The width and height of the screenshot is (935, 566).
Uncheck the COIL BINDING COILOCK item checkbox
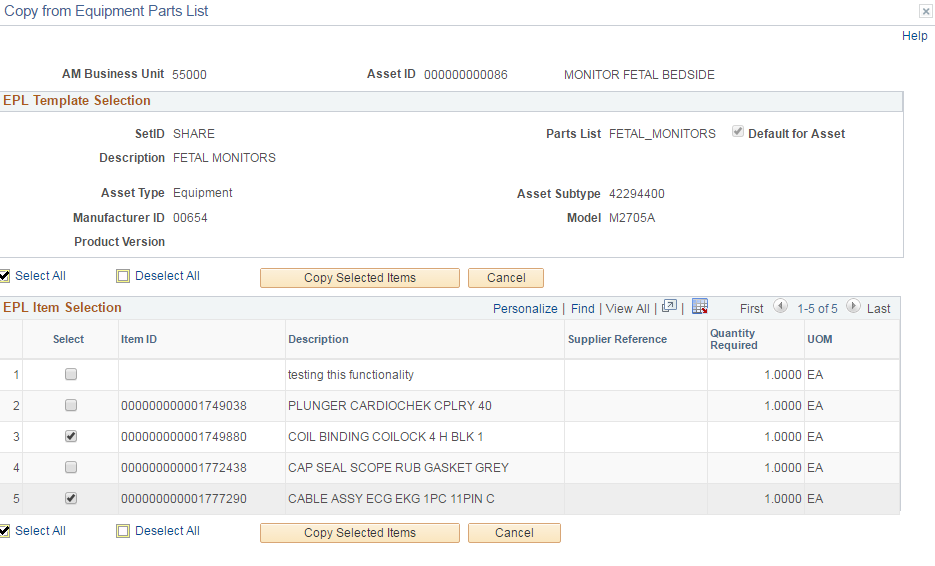pyautogui.click(x=70, y=437)
